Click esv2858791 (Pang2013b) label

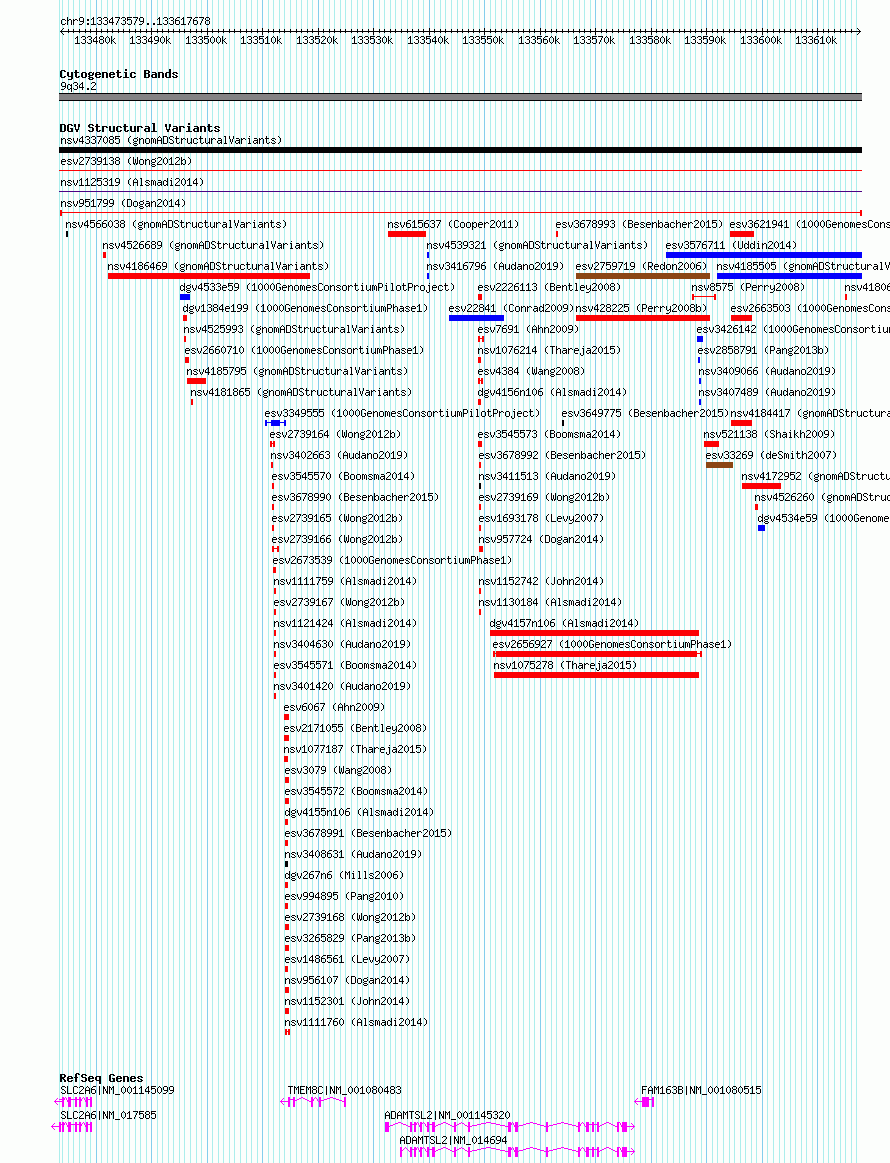point(763,350)
